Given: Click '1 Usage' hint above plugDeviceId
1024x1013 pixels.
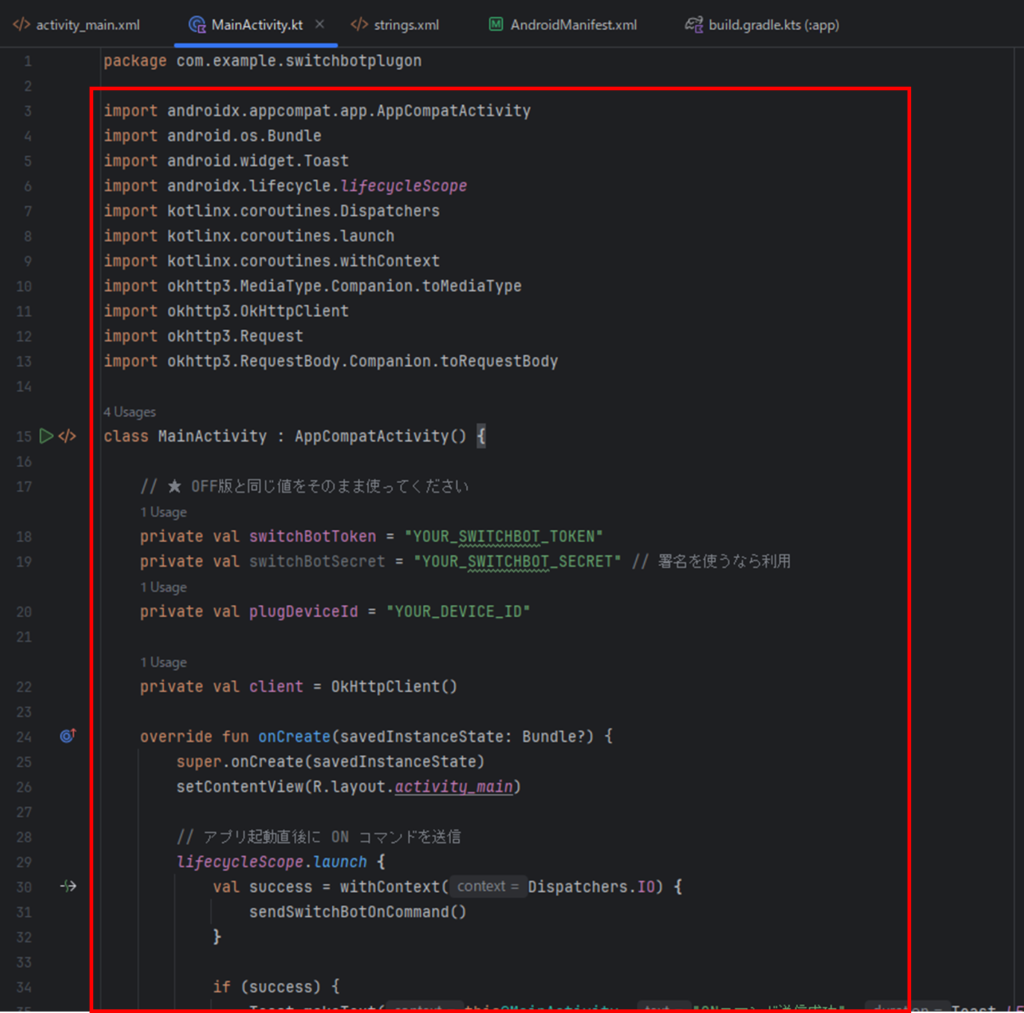Looking at the screenshot, I should [163, 587].
